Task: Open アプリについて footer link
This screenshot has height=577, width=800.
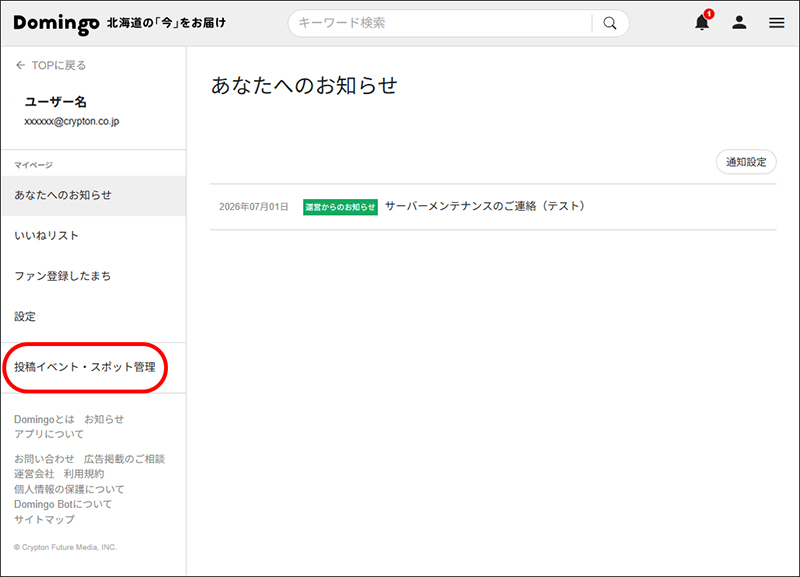Action: tap(49, 434)
